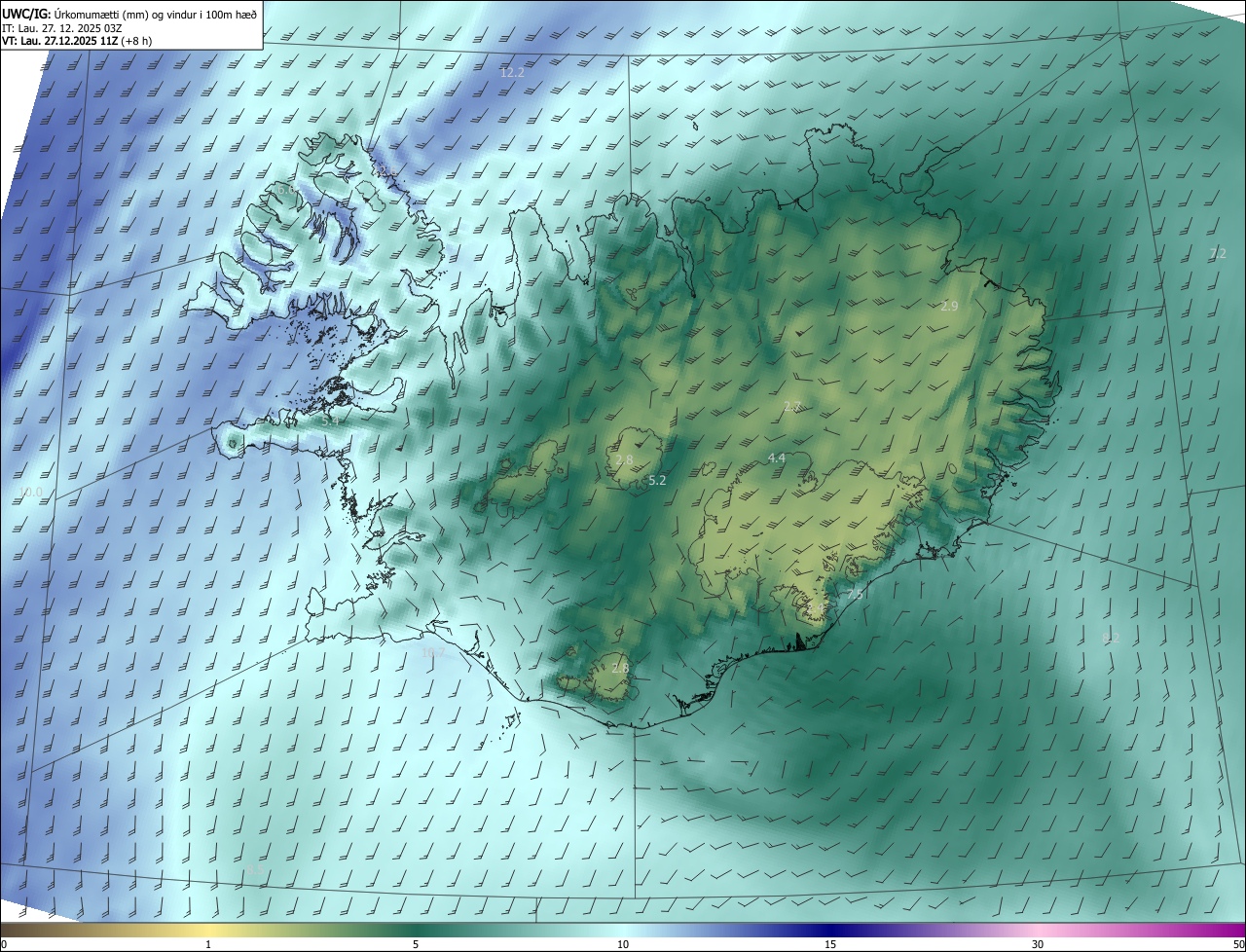Viewport: 1246px width, 952px height.
Task: Click the 10.0 value label on the map
Action: 31,493
